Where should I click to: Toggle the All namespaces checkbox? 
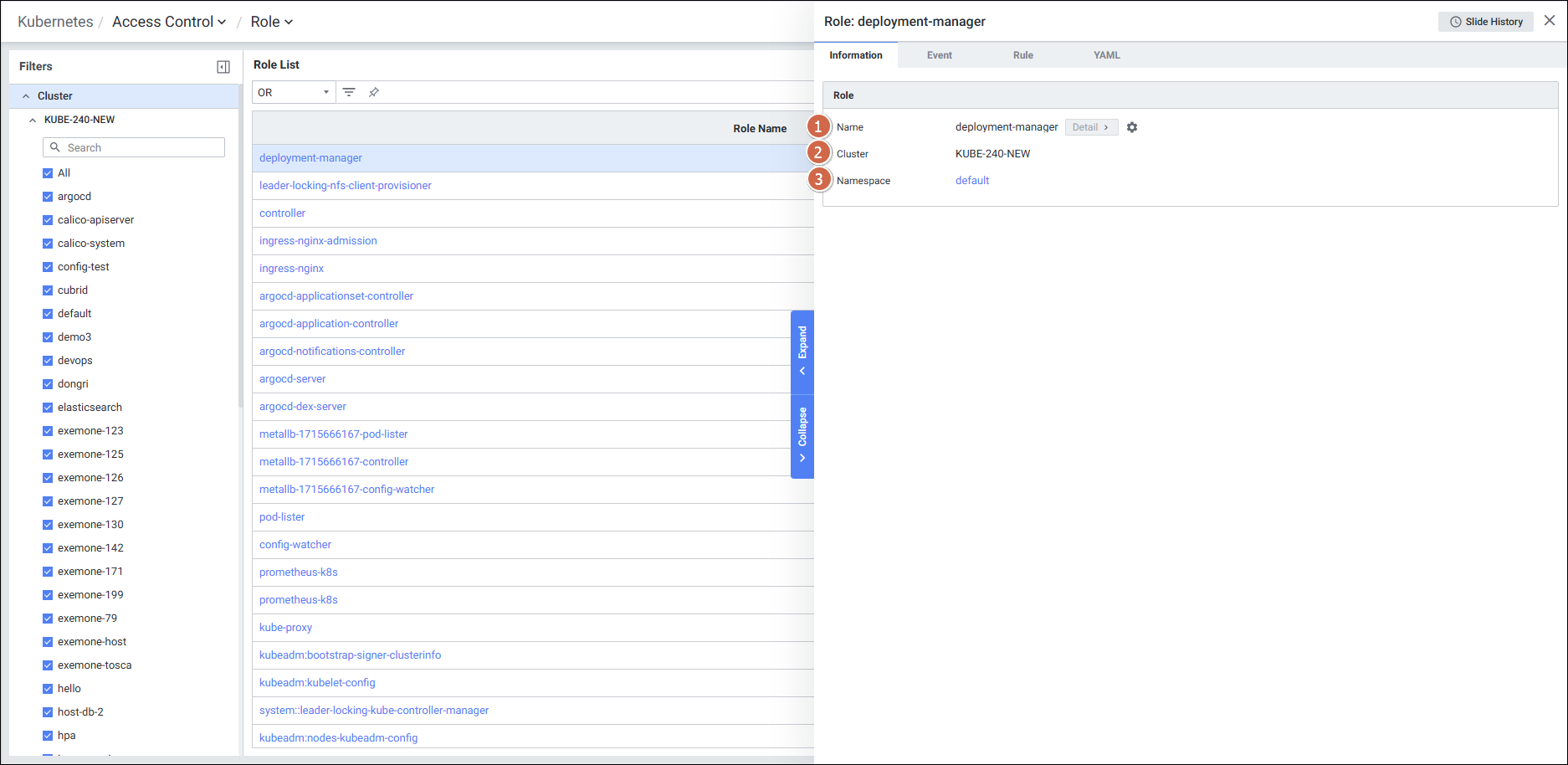click(48, 173)
